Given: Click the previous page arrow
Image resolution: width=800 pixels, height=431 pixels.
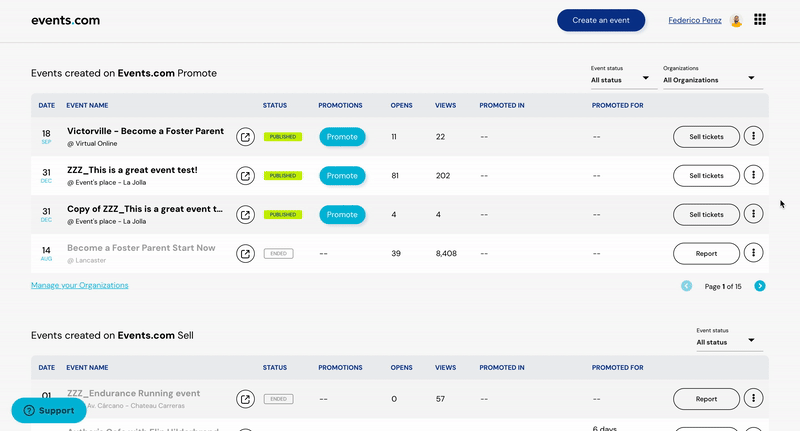Looking at the screenshot, I should coord(687,286).
